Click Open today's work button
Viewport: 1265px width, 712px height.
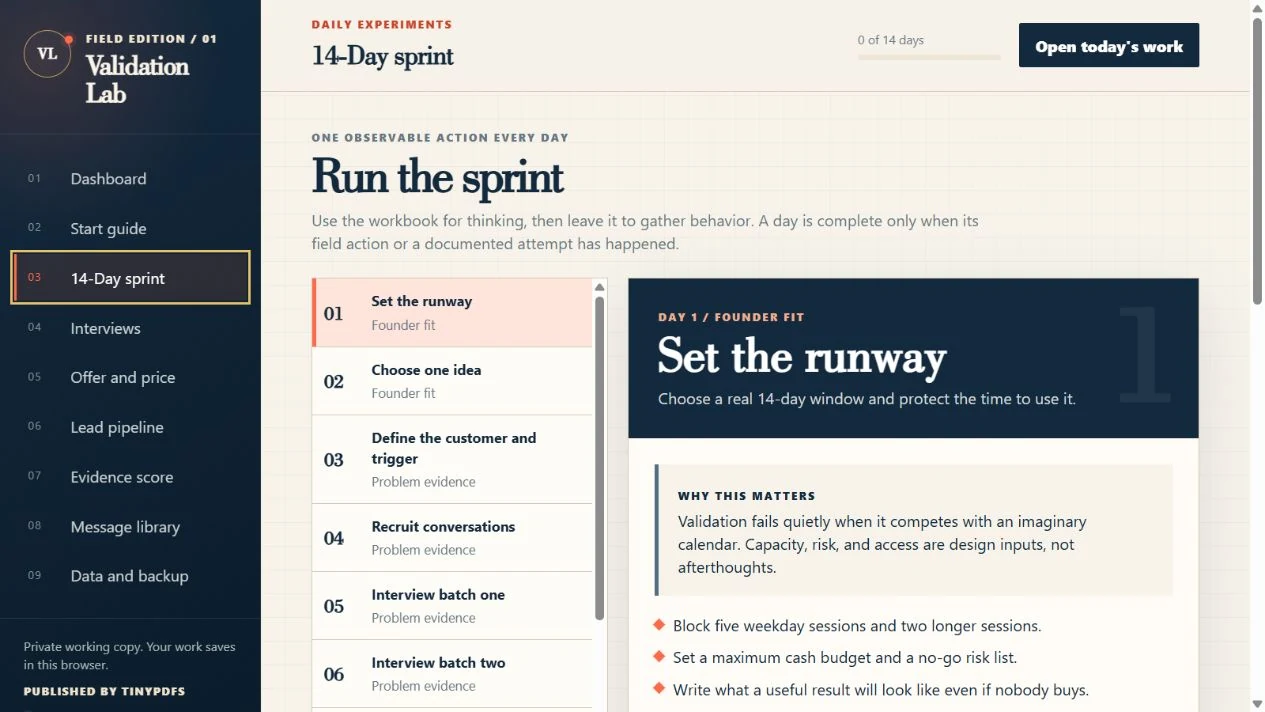tap(1109, 46)
